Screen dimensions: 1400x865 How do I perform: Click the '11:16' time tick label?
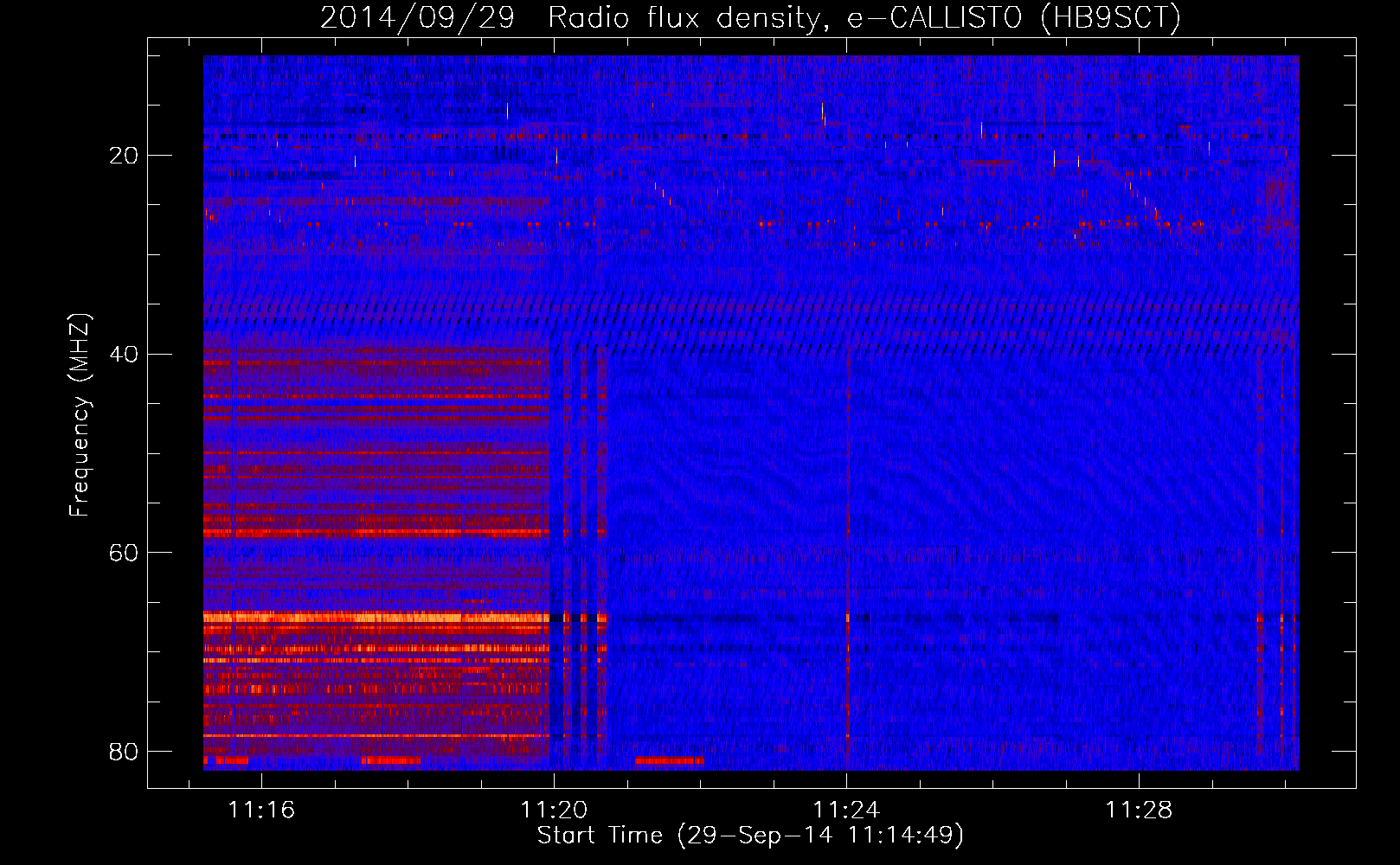261,811
